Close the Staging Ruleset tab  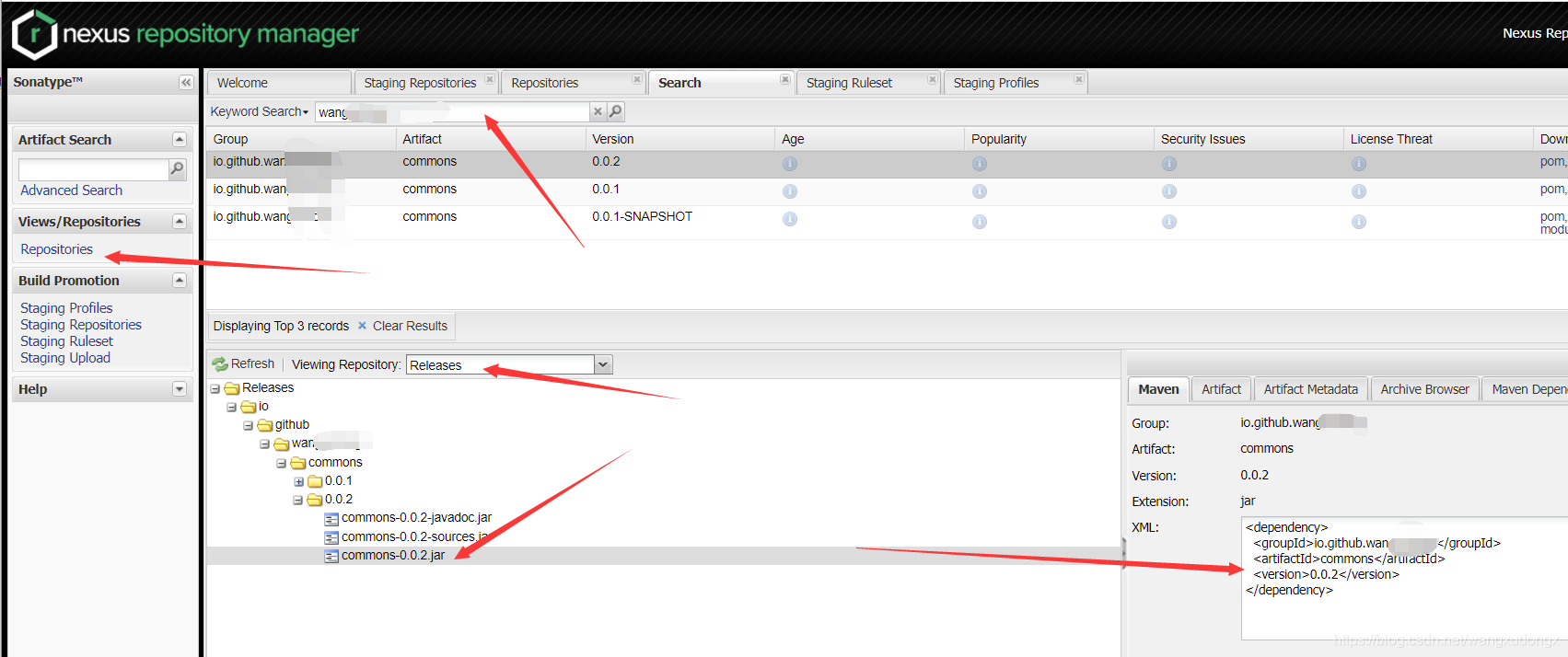(x=933, y=79)
